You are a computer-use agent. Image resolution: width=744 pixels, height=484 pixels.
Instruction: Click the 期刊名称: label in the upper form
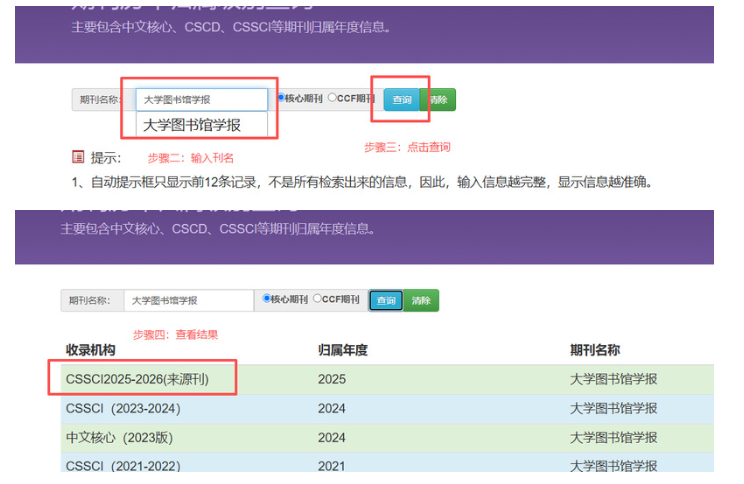point(100,100)
